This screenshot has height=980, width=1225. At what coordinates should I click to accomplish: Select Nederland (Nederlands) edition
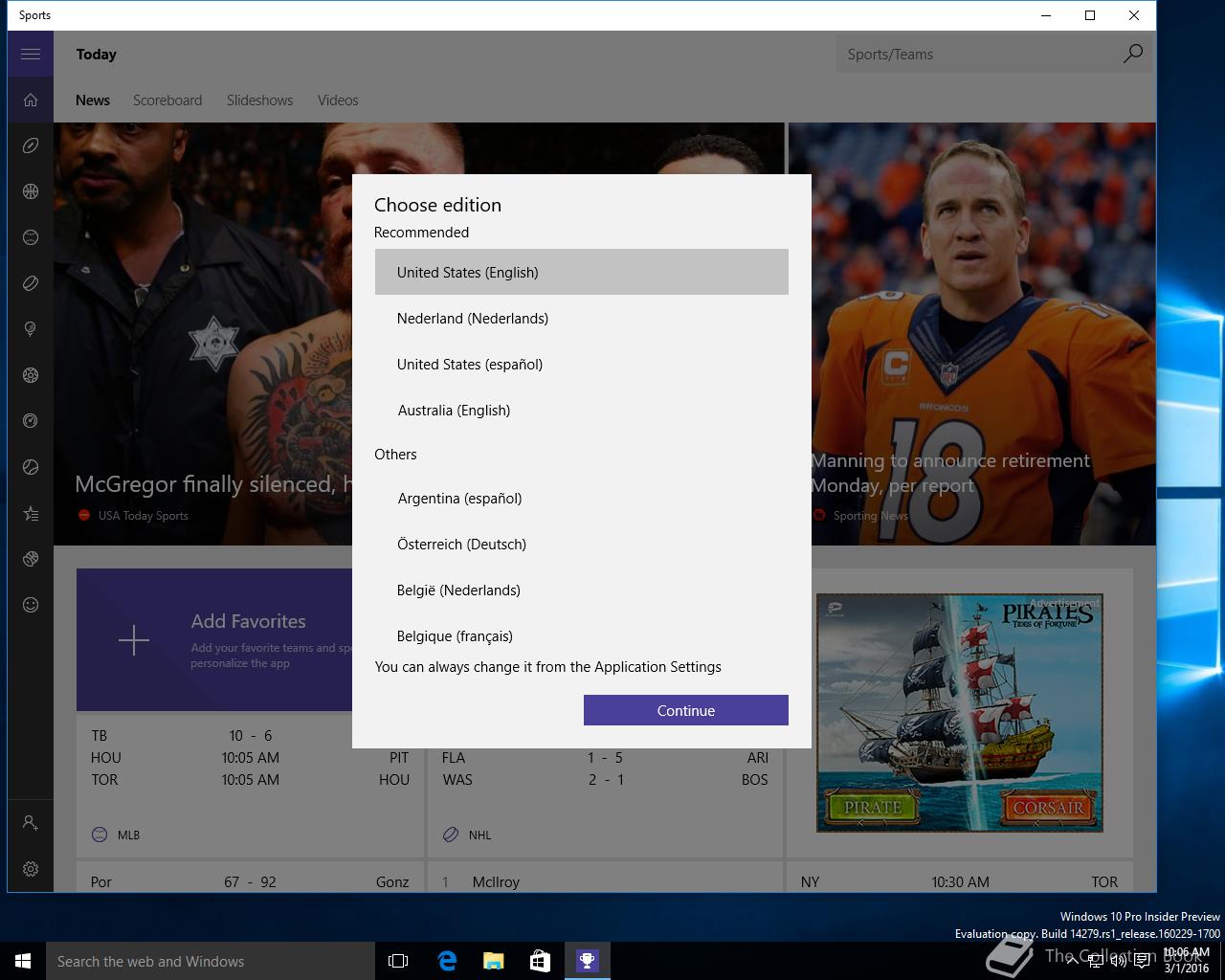pyautogui.click(x=582, y=318)
